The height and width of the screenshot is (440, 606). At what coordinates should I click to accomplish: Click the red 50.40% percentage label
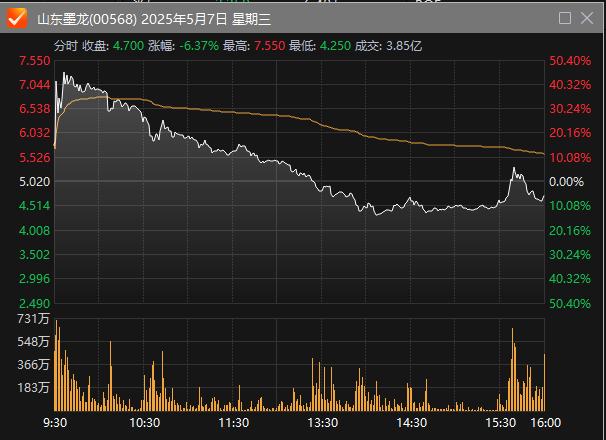(570, 61)
